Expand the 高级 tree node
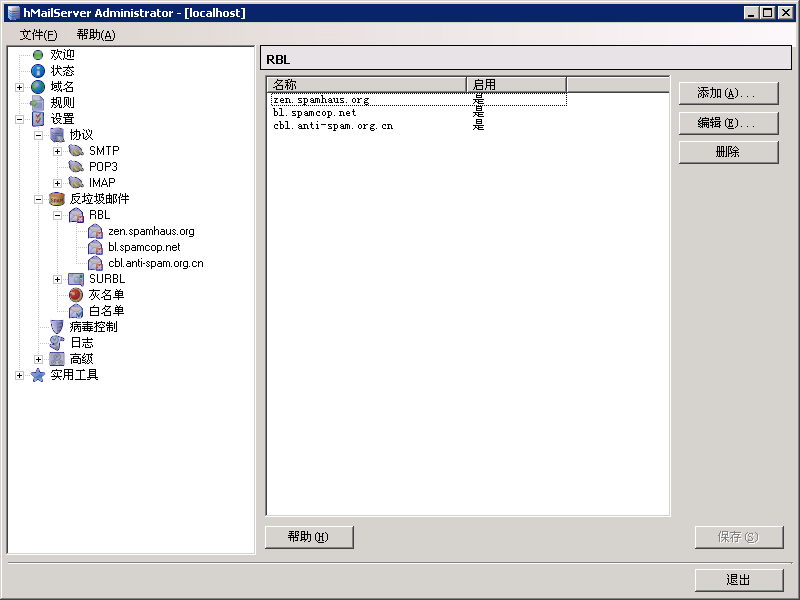800x600 pixels. click(x=38, y=359)
